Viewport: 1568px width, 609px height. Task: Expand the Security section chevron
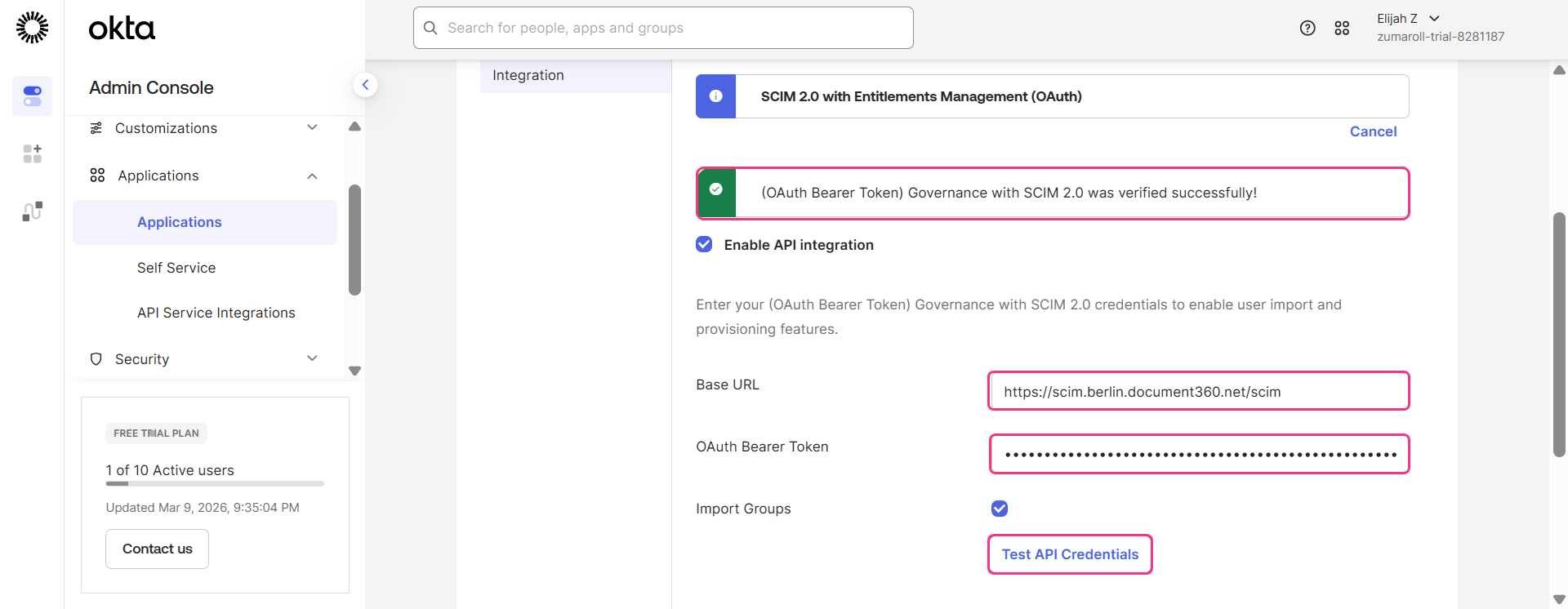click(x=312, y=358)
